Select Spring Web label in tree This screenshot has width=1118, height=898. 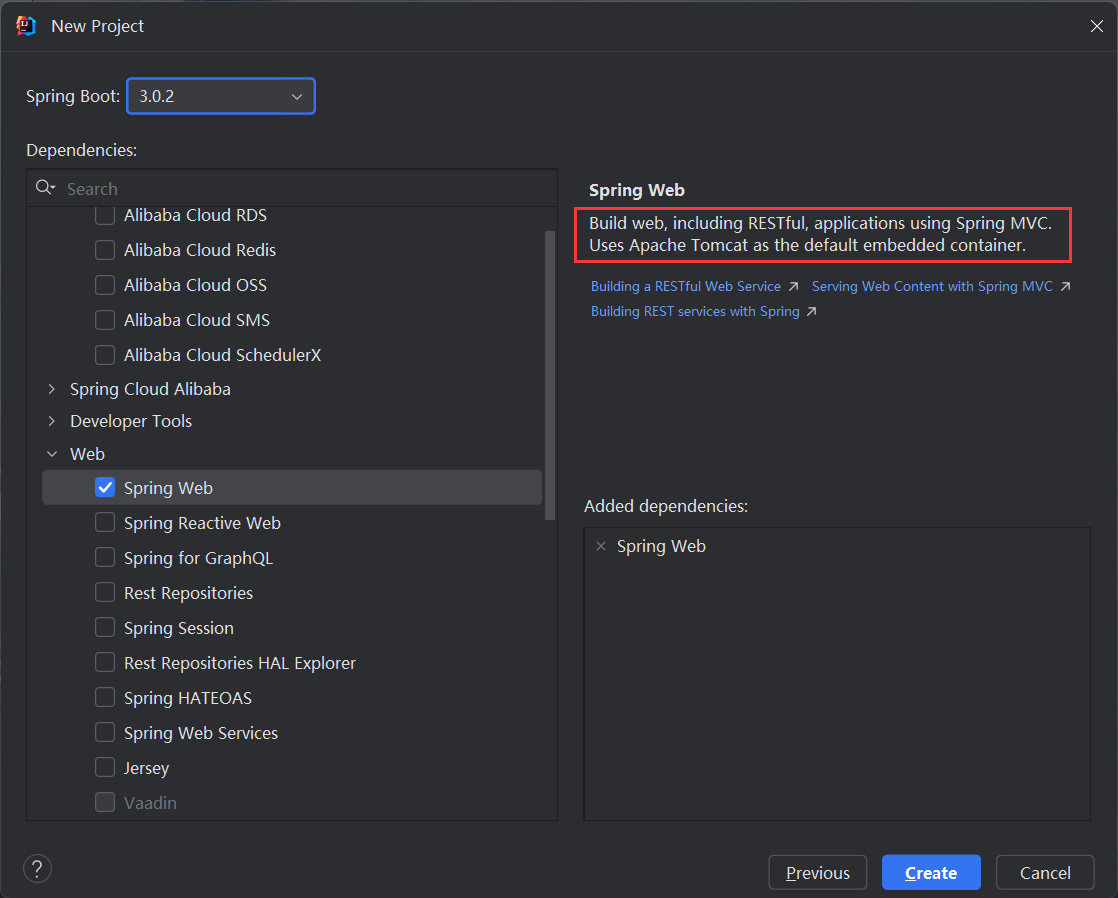point(168,488)
